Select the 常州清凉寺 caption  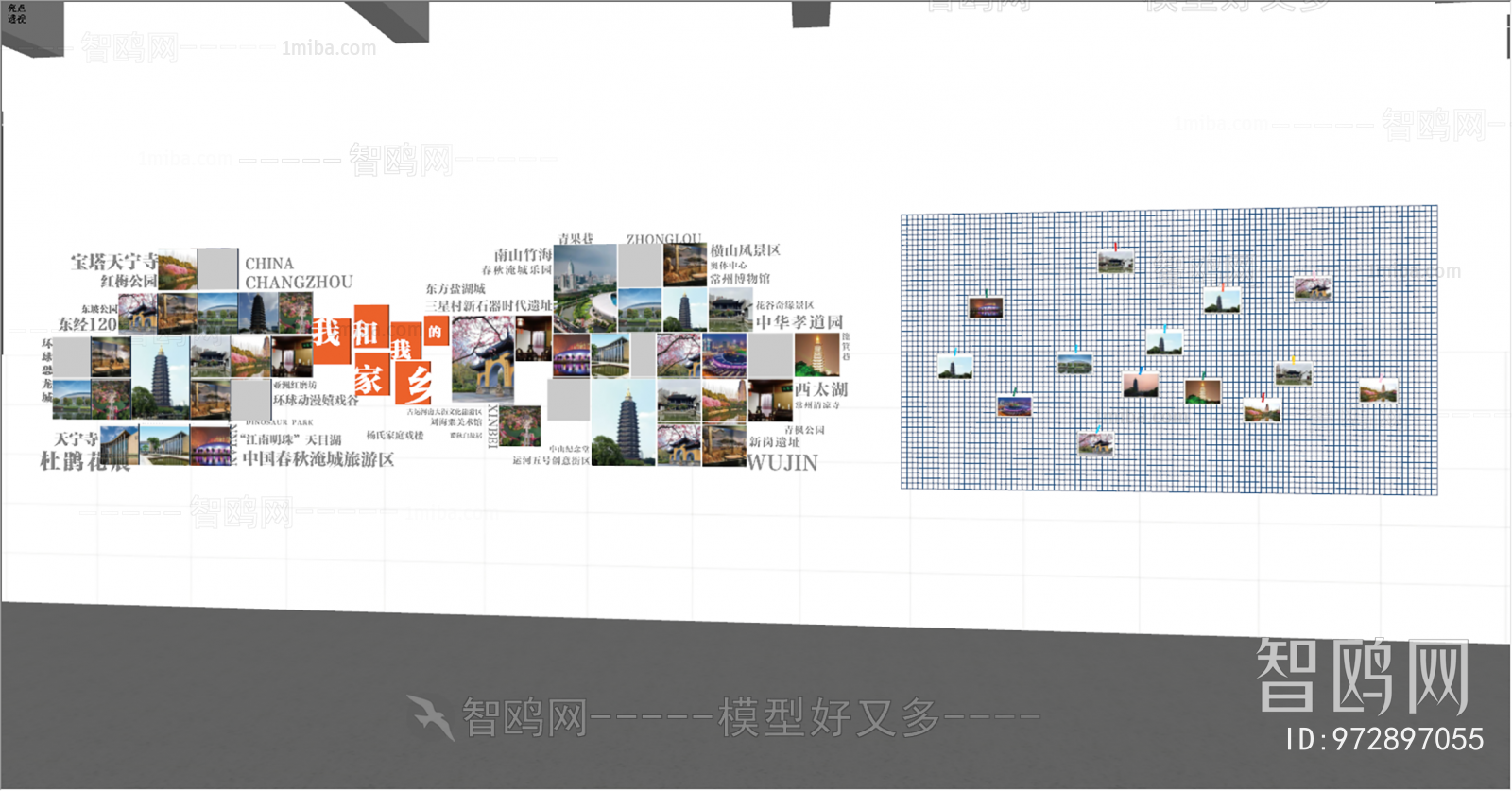[x=817, y=405]
